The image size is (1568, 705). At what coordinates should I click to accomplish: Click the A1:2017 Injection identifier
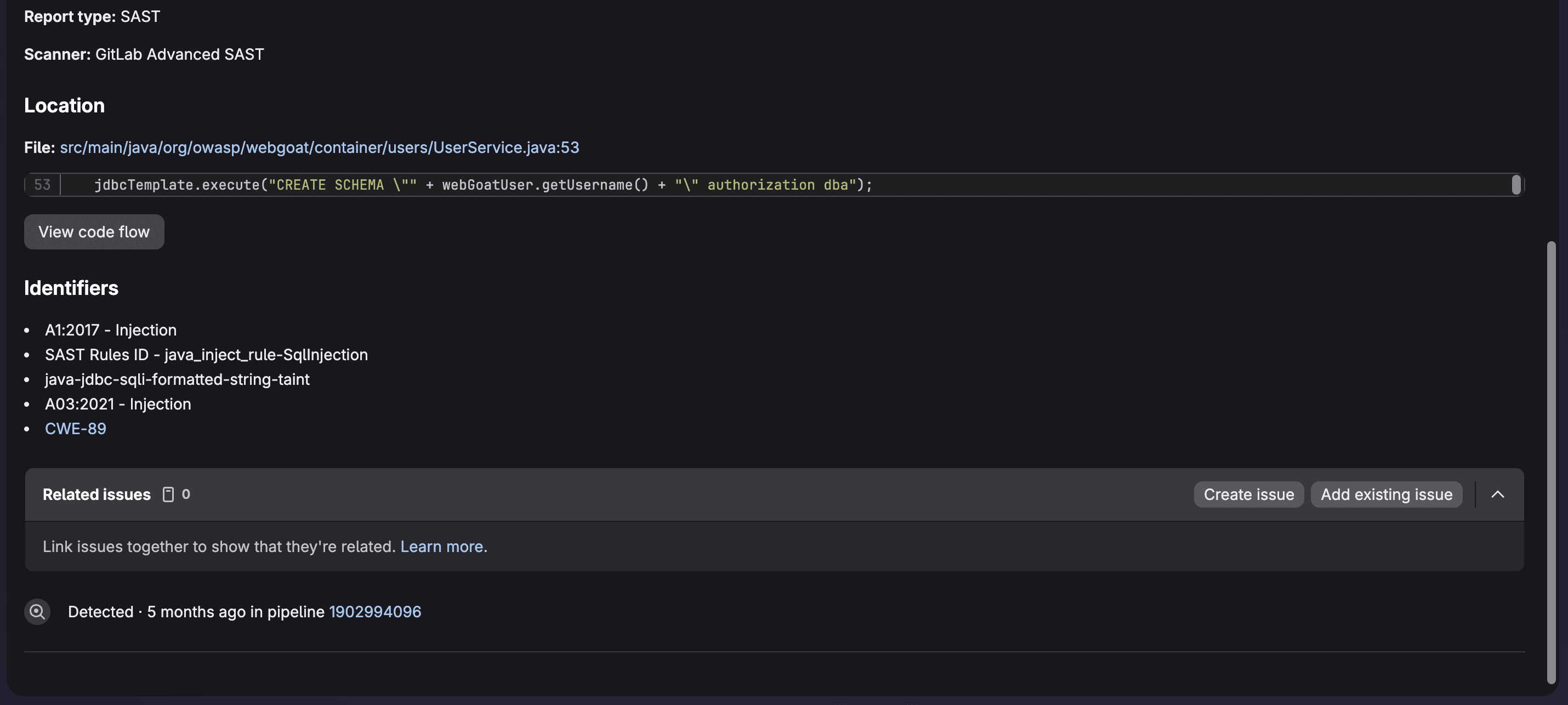[x=110, y=330]
